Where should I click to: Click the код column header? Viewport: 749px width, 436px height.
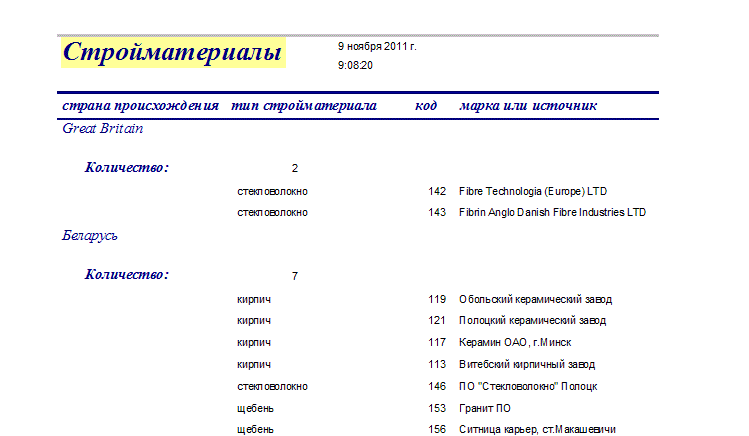pos(426,105)
